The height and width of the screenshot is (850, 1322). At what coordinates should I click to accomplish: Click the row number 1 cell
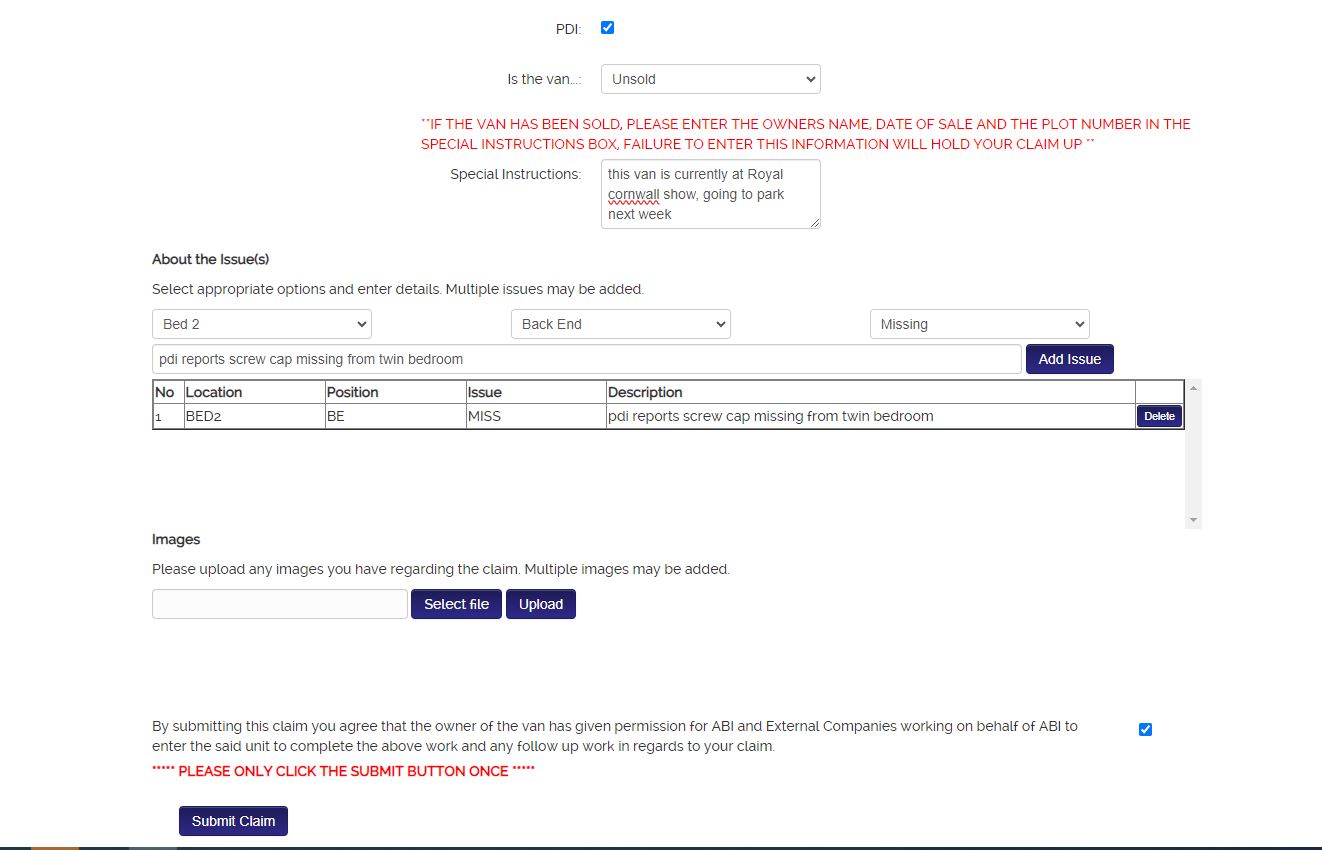point(168,416)
